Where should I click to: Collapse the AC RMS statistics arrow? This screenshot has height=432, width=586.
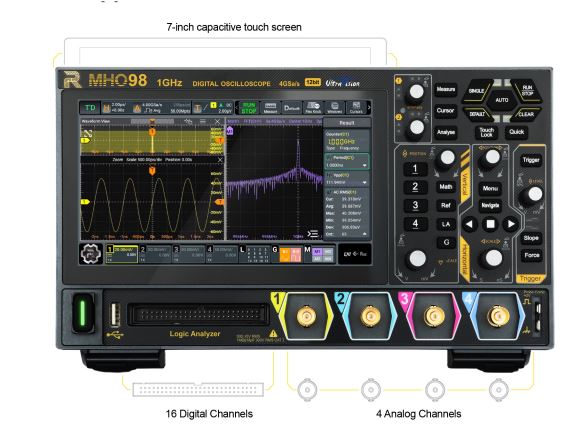click(x=364, y=234)
